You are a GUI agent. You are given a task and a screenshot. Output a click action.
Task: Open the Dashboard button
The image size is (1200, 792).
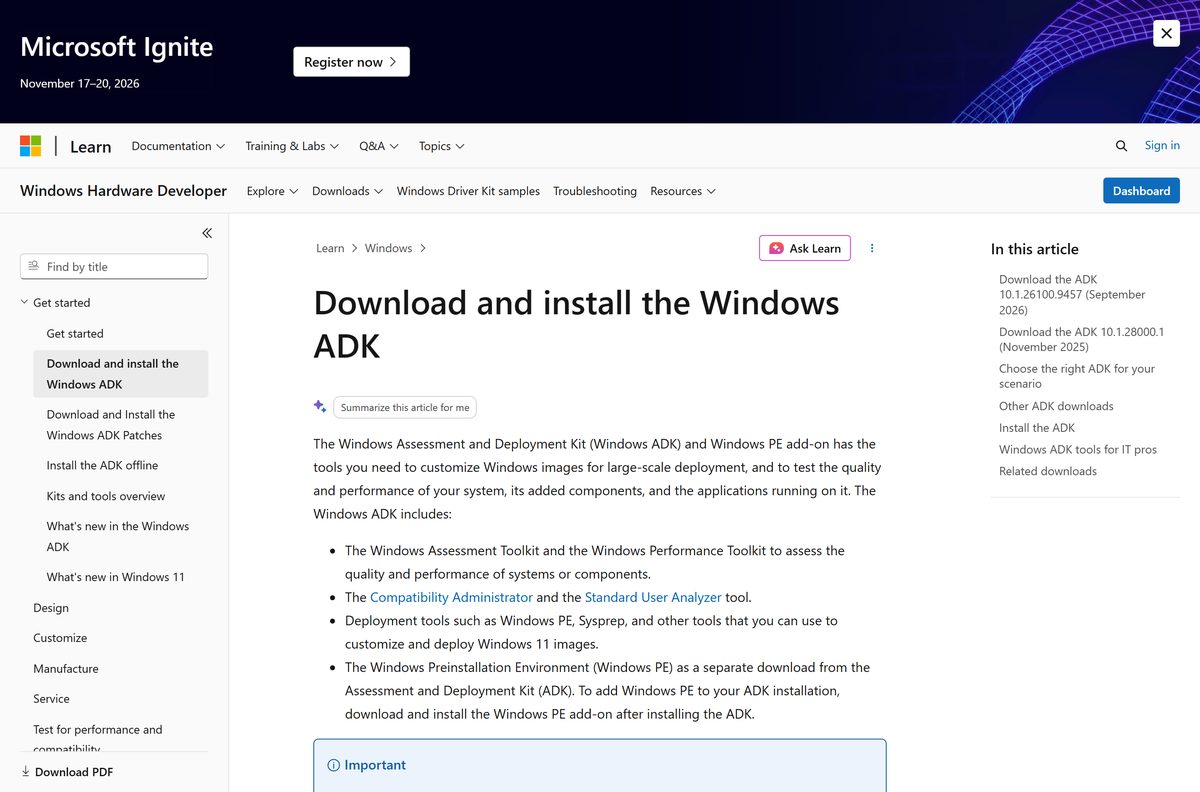pos(1141,191)
